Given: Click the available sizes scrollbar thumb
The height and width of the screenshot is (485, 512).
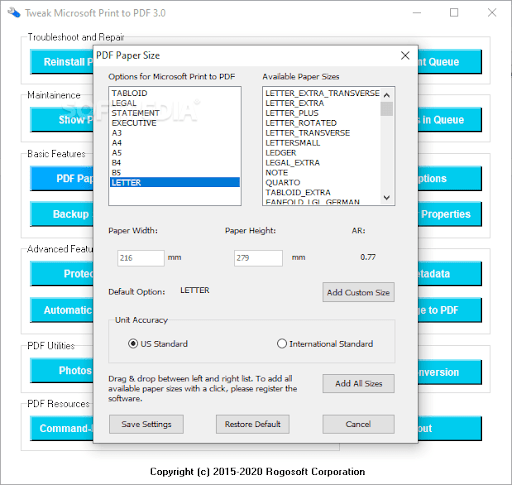Looking at the screenshot, I should pos(387,109).
